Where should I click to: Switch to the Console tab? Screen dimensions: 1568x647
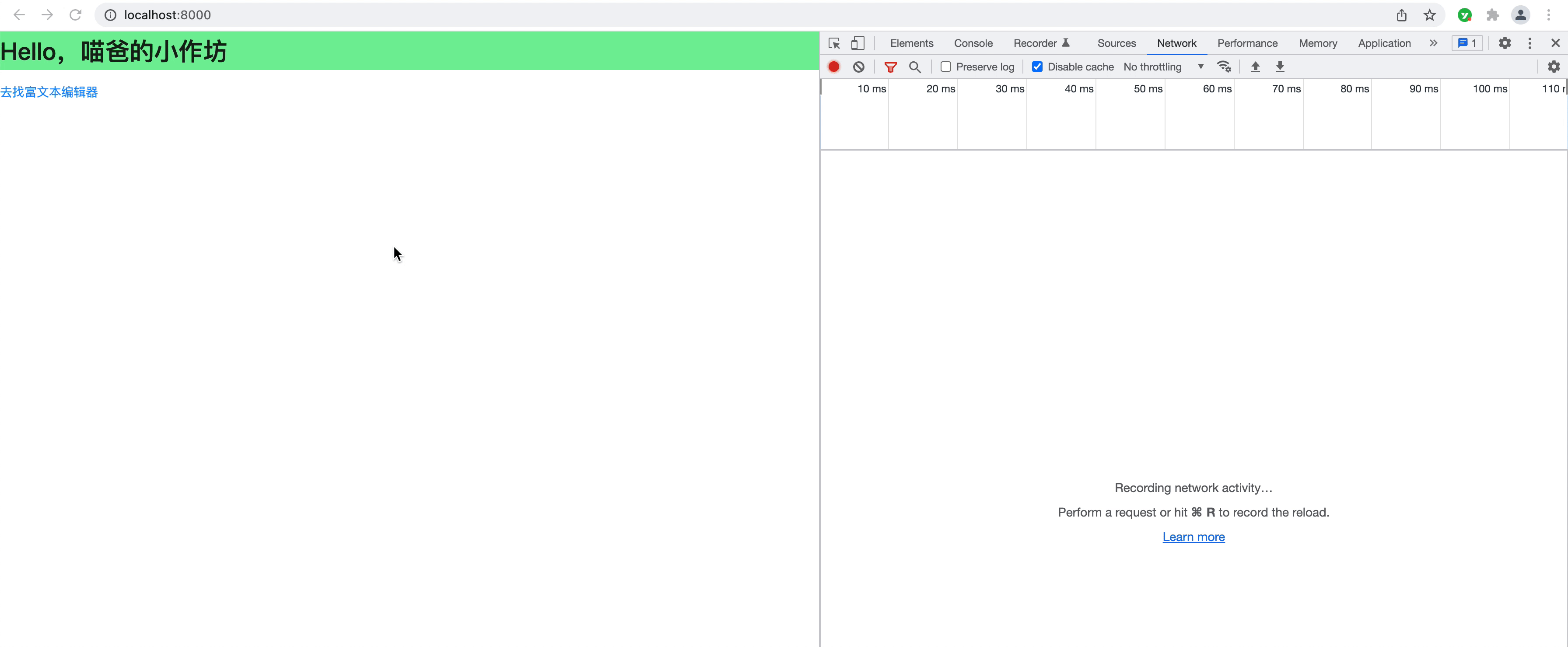973,43
